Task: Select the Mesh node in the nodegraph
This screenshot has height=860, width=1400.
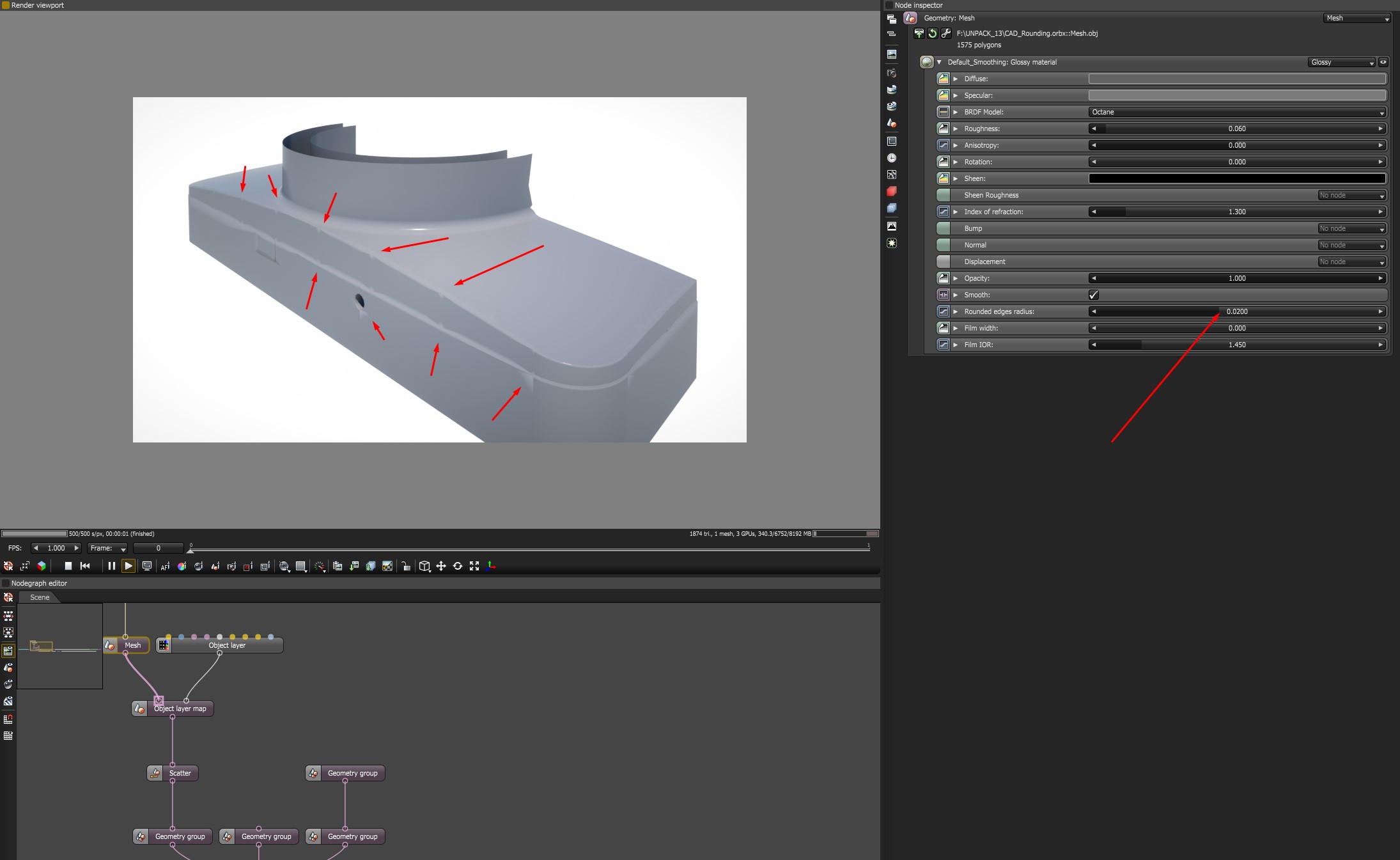Action: point(127,645)
